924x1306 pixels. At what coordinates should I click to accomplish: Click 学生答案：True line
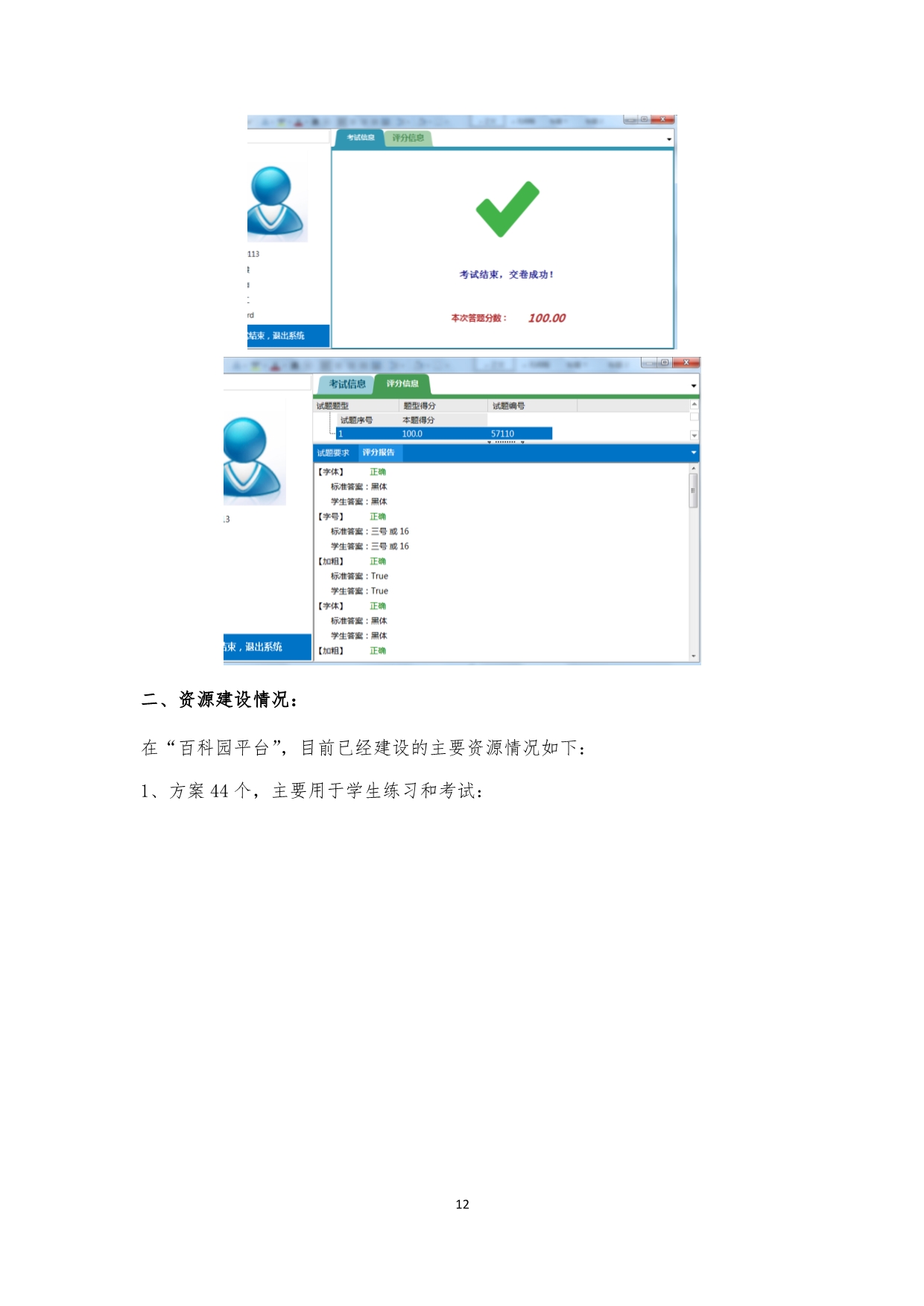point(359,591)
